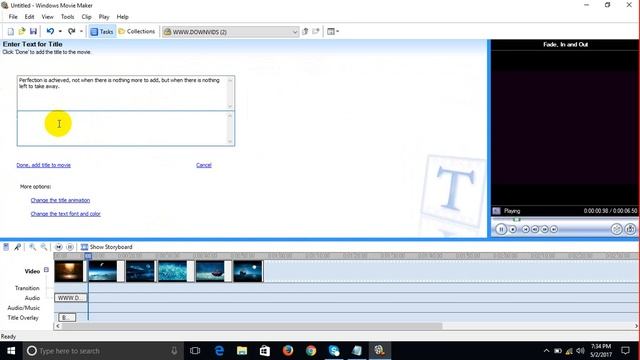The width and height of the screenshot is (640, 360).
Task: Go to previous frame in preview
Action: pyautogui.click(x=535, y=229)
